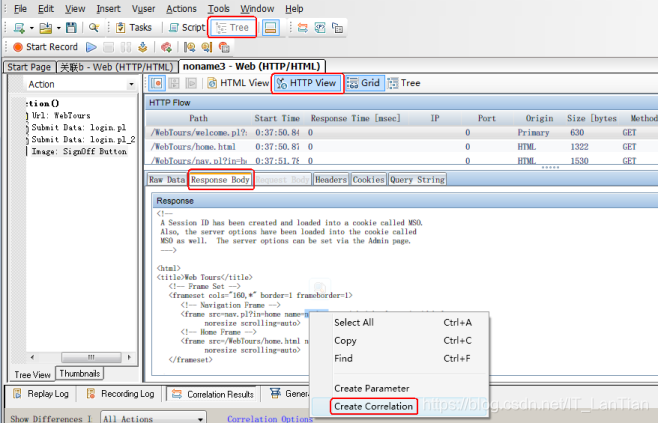
Task: Toggle the Grid layout
Action: [x=364, y=83]
